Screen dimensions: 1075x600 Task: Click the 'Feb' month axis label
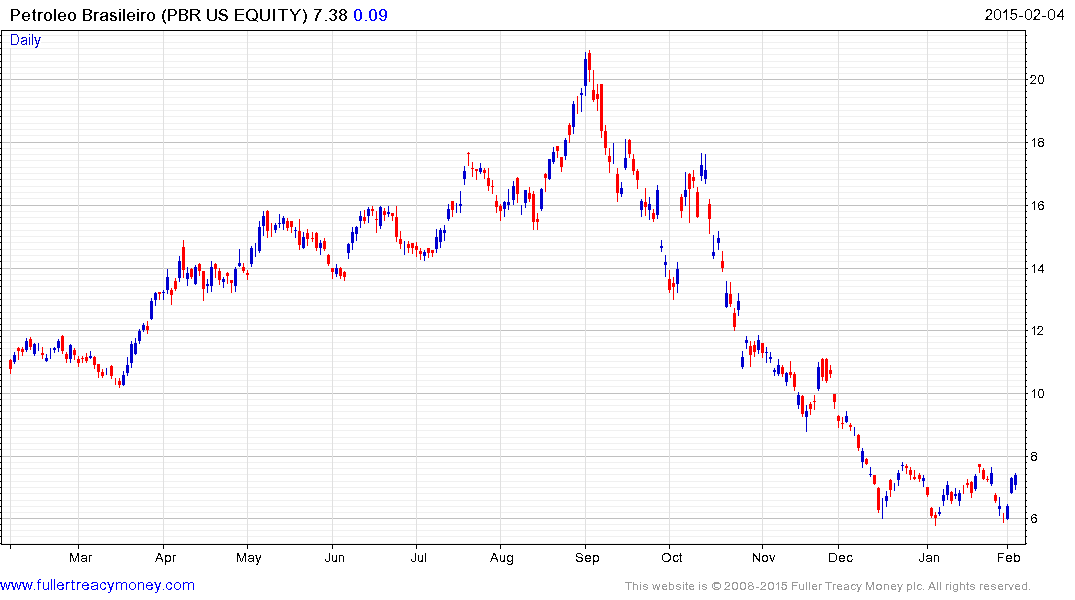tap(1008, 557)
